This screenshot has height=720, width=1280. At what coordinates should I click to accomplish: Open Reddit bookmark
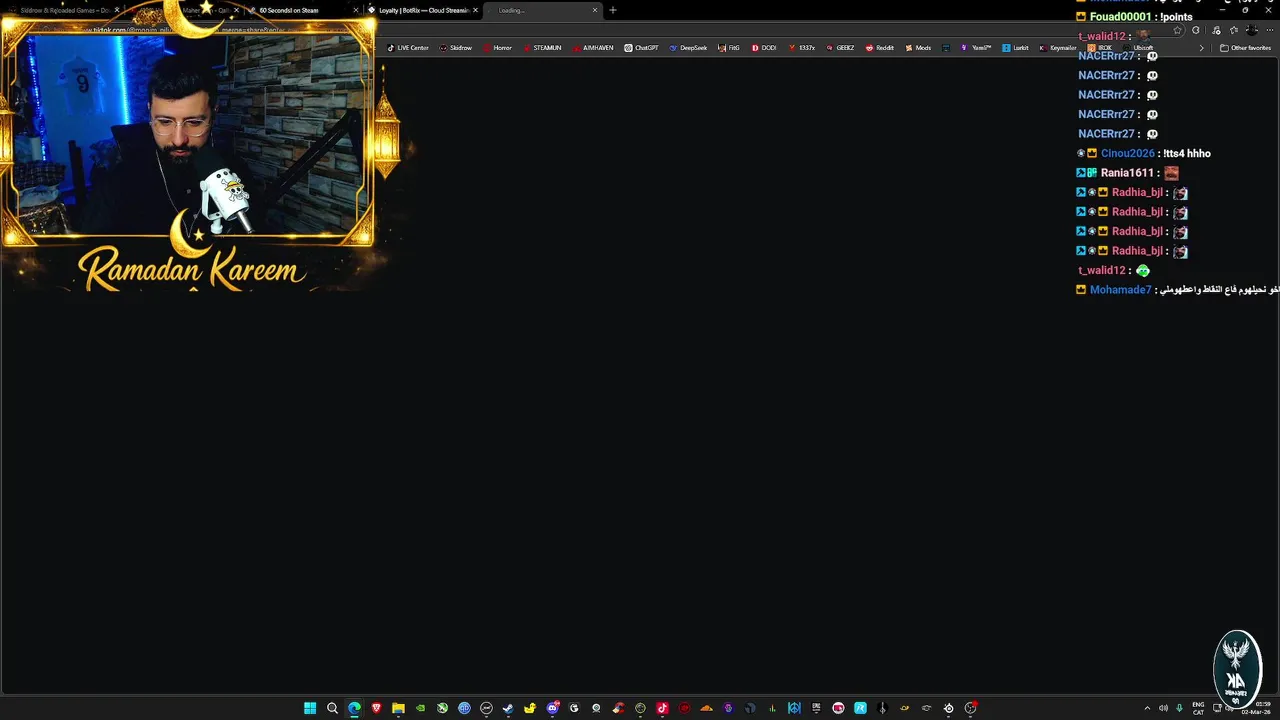(x=880, y=48)
